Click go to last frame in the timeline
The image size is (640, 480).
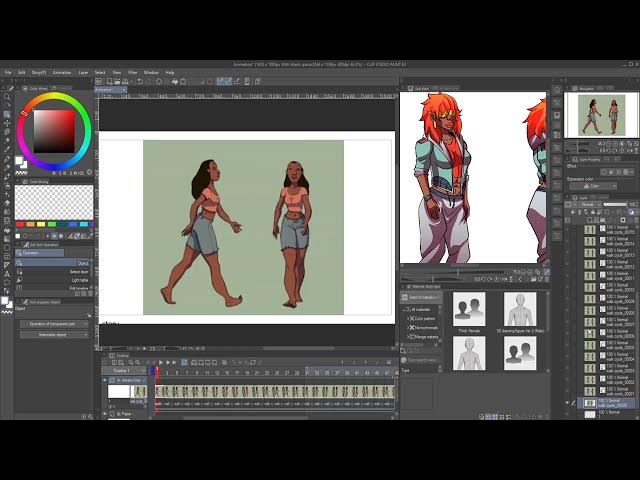pos(174,362)
